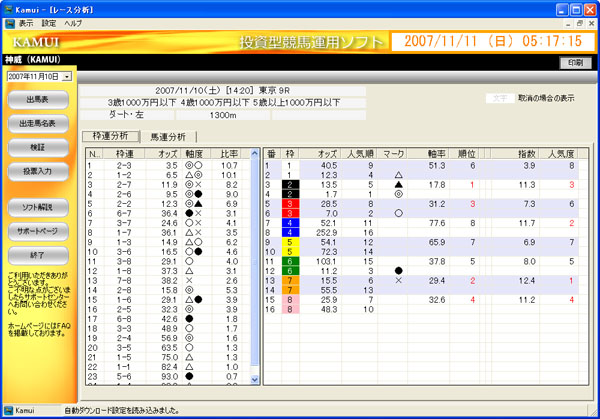600x419 pixels.
Task: Sort by the オッズ column header in horse table
Action: [327, 153]
